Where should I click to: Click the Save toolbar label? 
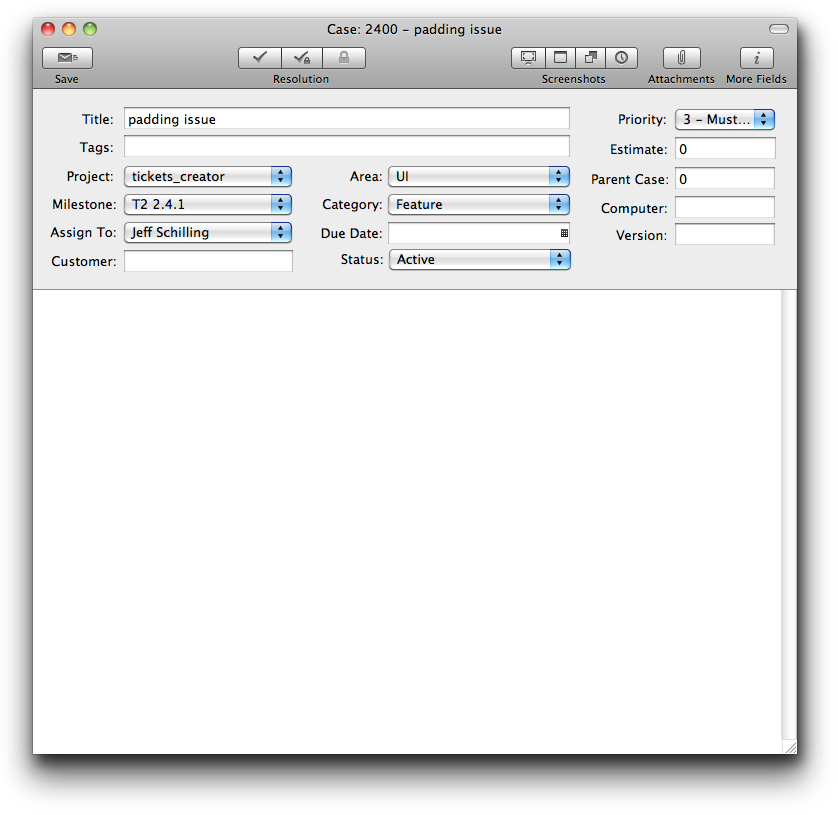coord(66,79)
